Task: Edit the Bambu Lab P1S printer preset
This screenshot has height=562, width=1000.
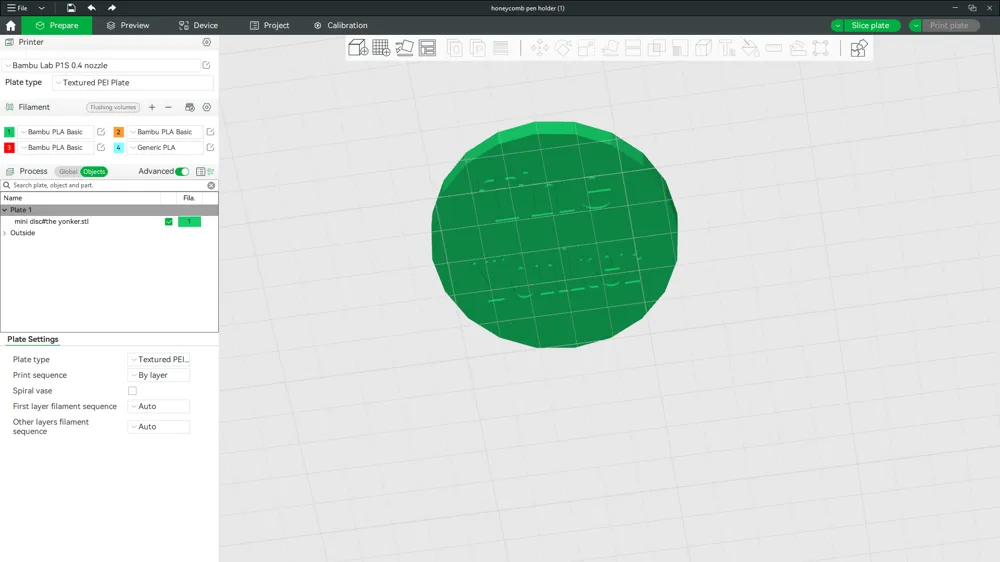Action: click(x=206, y=65)
